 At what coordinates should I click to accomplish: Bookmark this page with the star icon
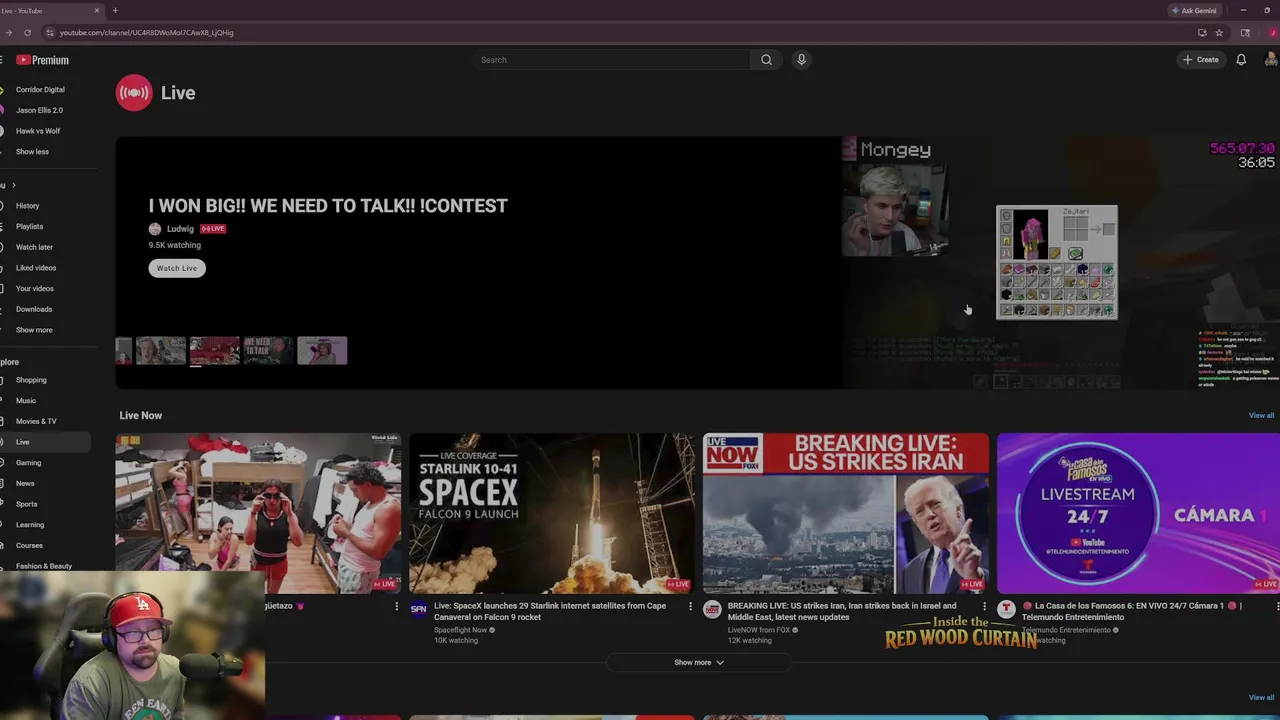pyautogui.click(x=1219, y=32)
